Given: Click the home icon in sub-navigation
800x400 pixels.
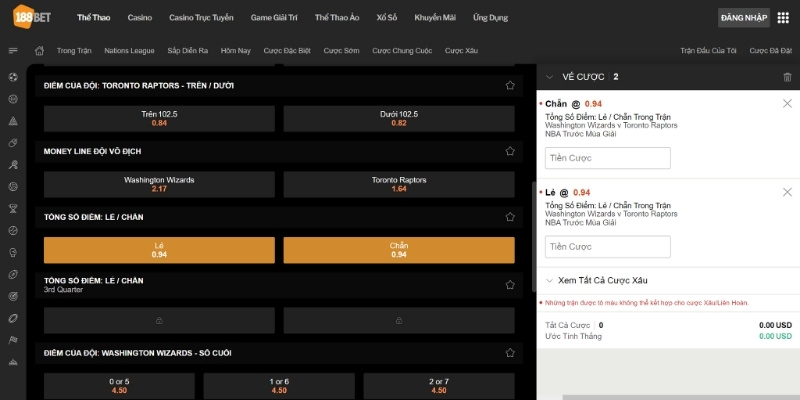Looking at the screenshot, I should click(x=39, y=50).
